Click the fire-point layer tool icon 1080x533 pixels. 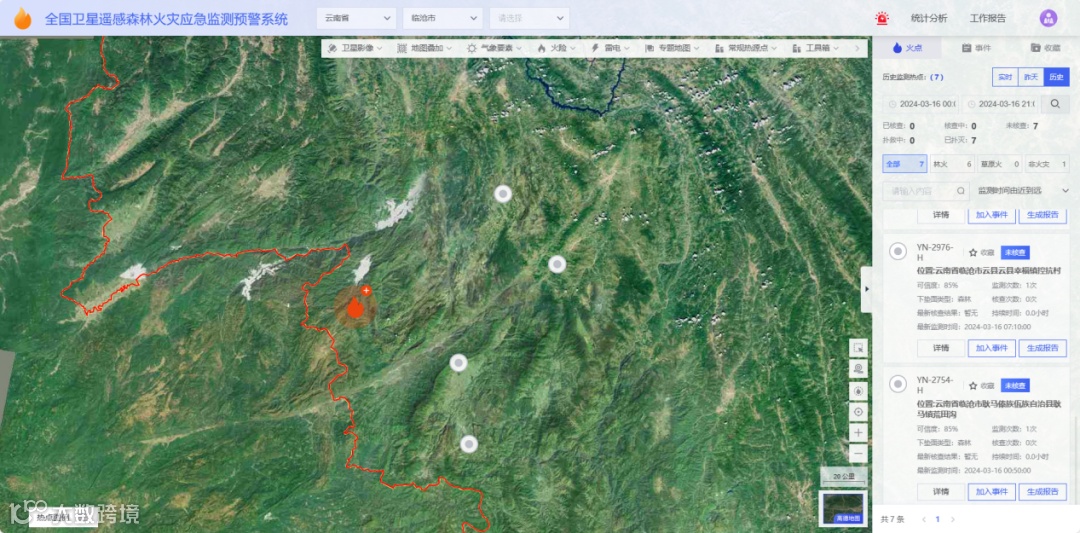click(858, 390)
